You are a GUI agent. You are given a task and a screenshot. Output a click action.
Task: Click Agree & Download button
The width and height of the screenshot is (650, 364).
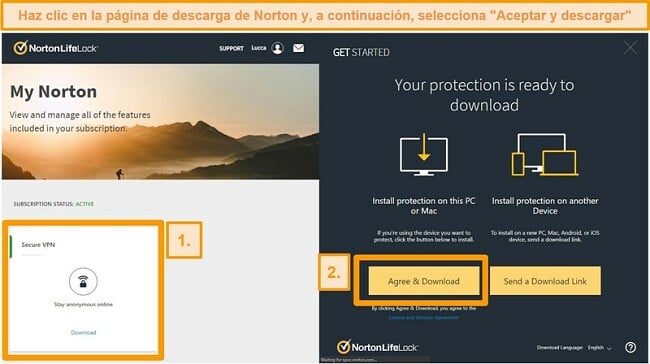click(x=424, y=281)
